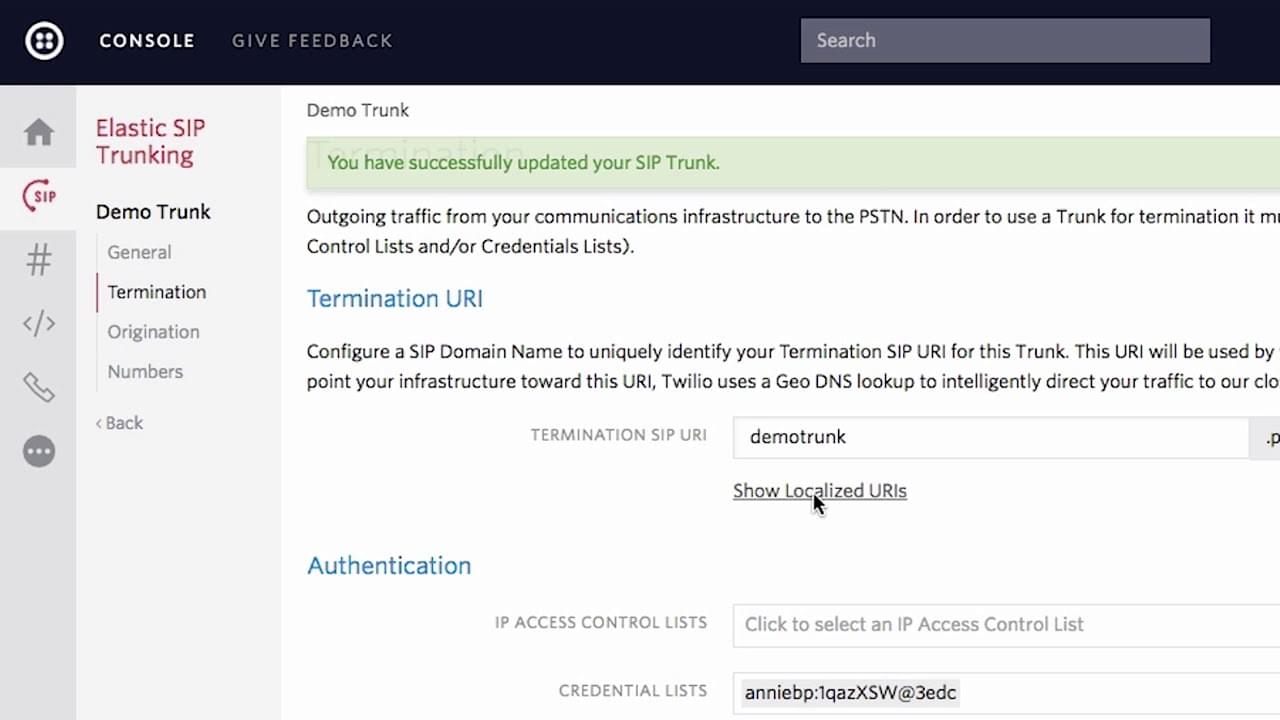Select Demo Trunk in the sidebar
Viewport: 1280px width, 720px height.
pos(153,212)
